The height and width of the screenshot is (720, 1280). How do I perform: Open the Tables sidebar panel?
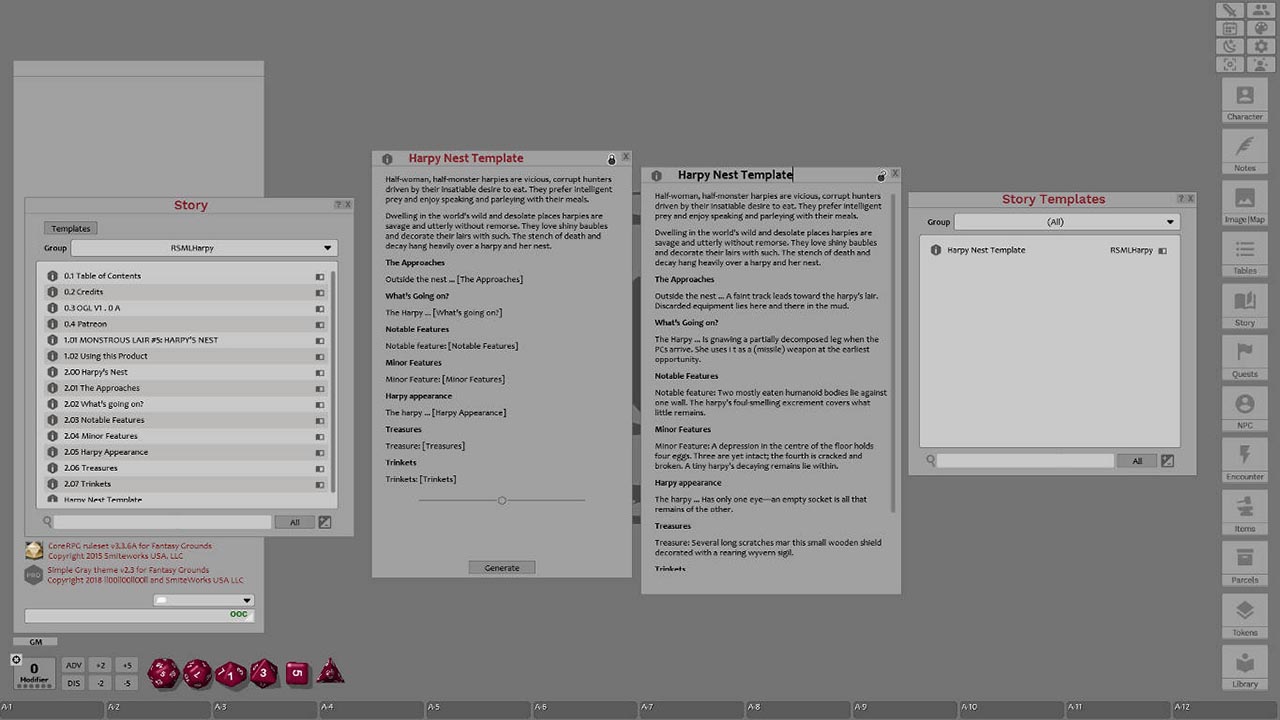click(1244, 255)
